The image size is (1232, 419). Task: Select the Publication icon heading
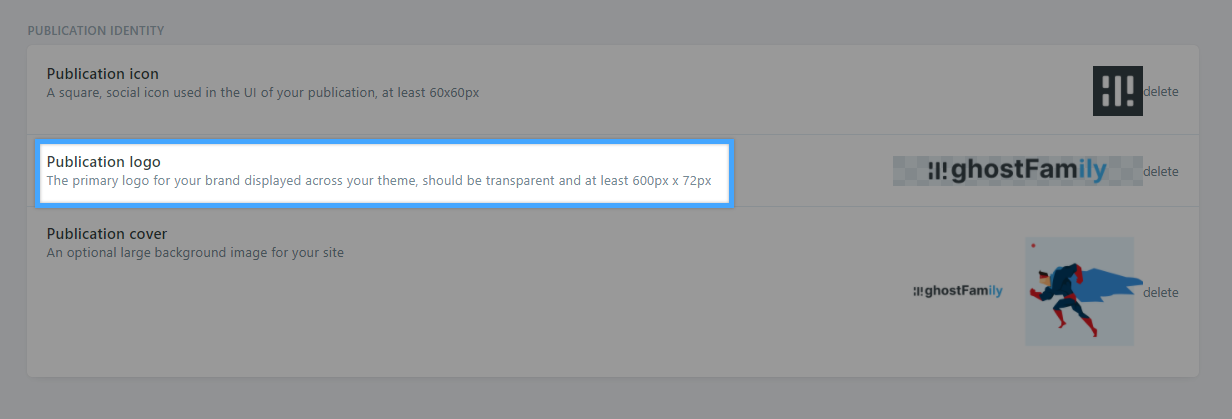point(103,74)
